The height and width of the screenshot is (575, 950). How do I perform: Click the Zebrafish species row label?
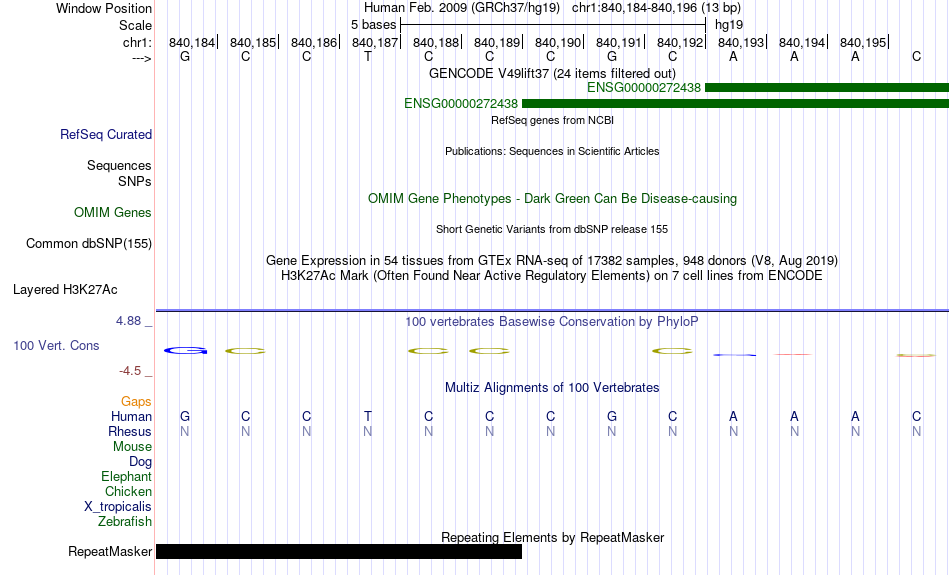(125, 522)
